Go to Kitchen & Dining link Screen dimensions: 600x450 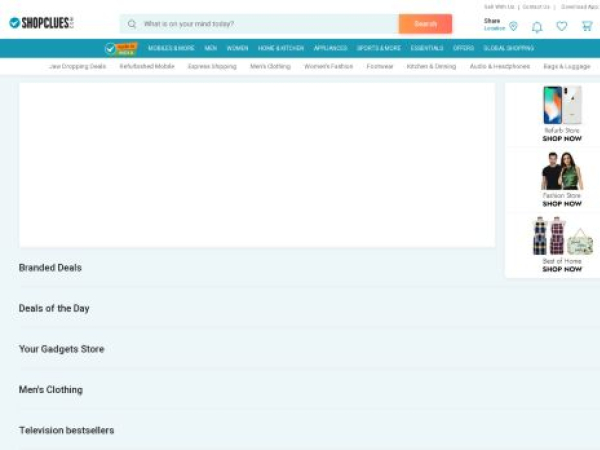click(431, 67)
